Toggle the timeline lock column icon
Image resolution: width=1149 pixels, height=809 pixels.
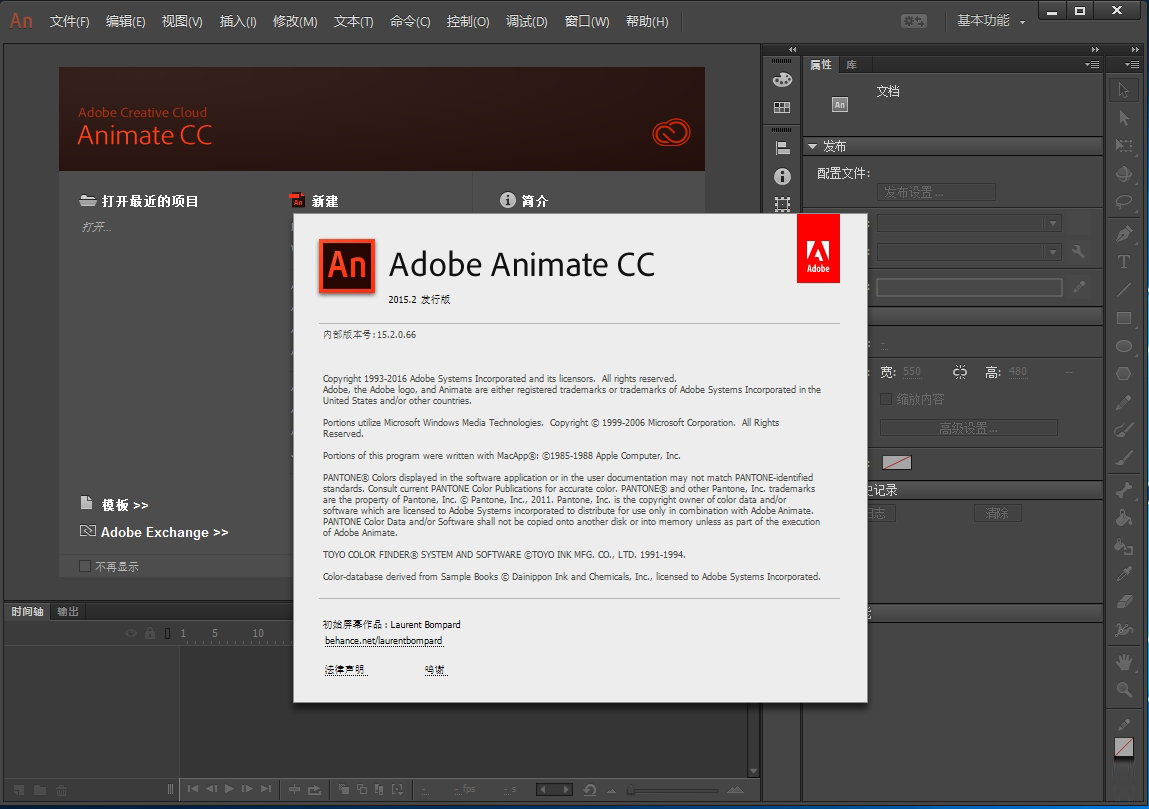coord(149,632)
